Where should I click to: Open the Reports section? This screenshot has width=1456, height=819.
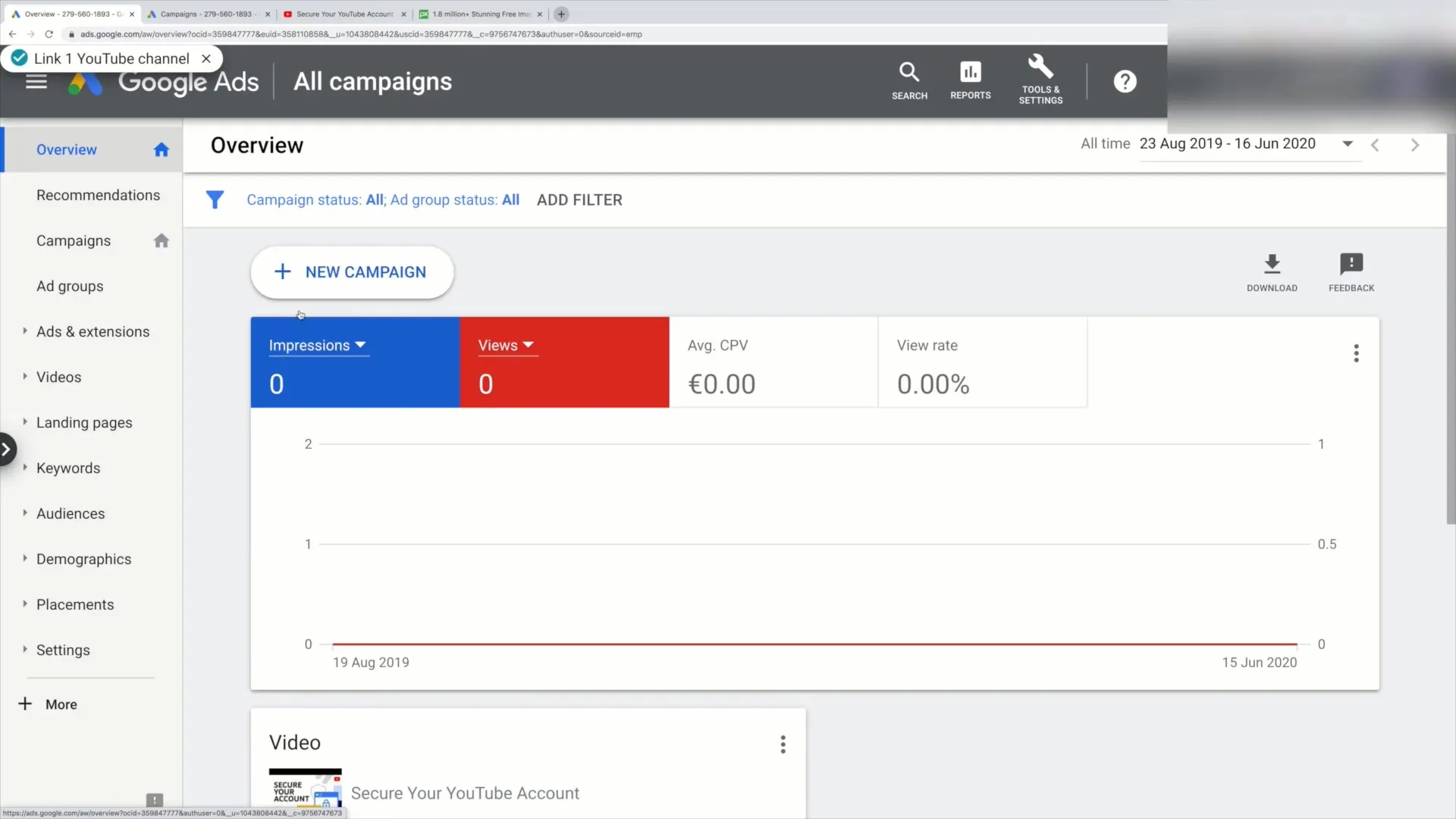[x=970, y=80]
